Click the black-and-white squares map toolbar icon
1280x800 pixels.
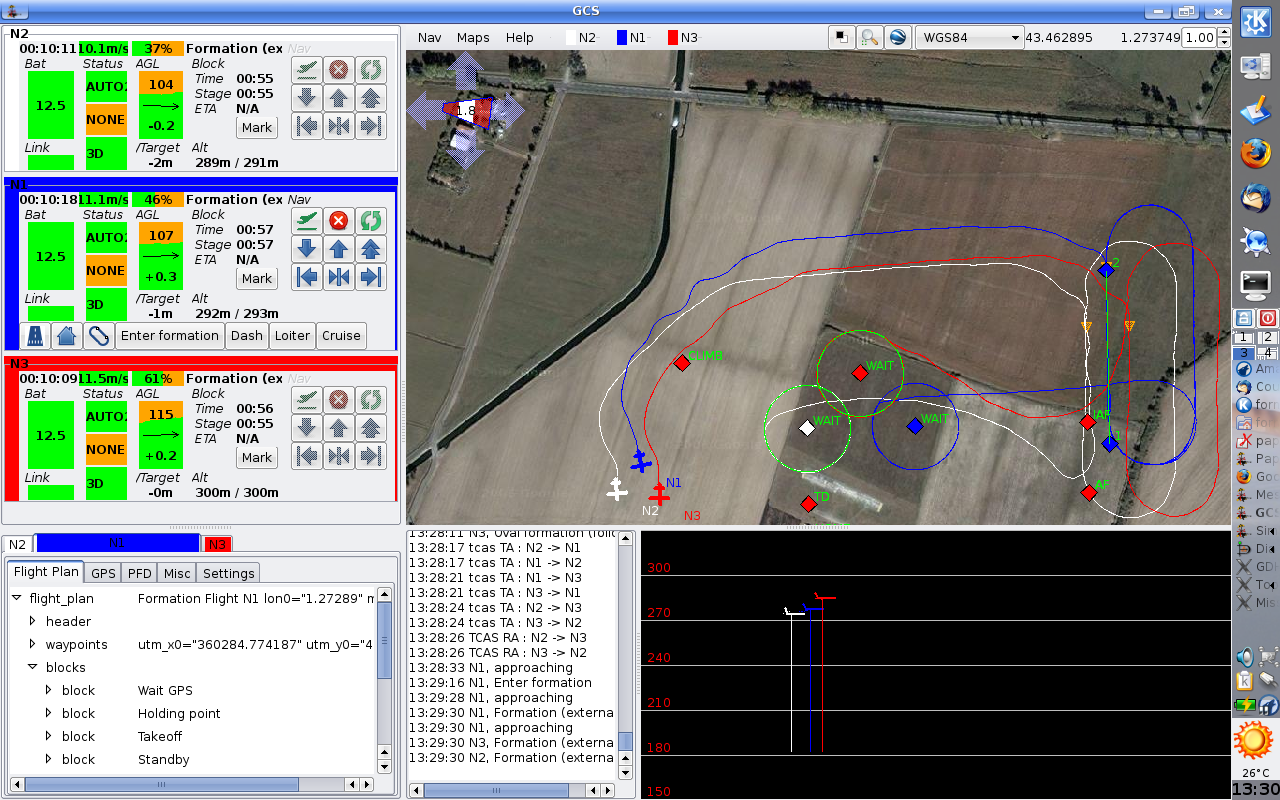(x=843, y=37)
